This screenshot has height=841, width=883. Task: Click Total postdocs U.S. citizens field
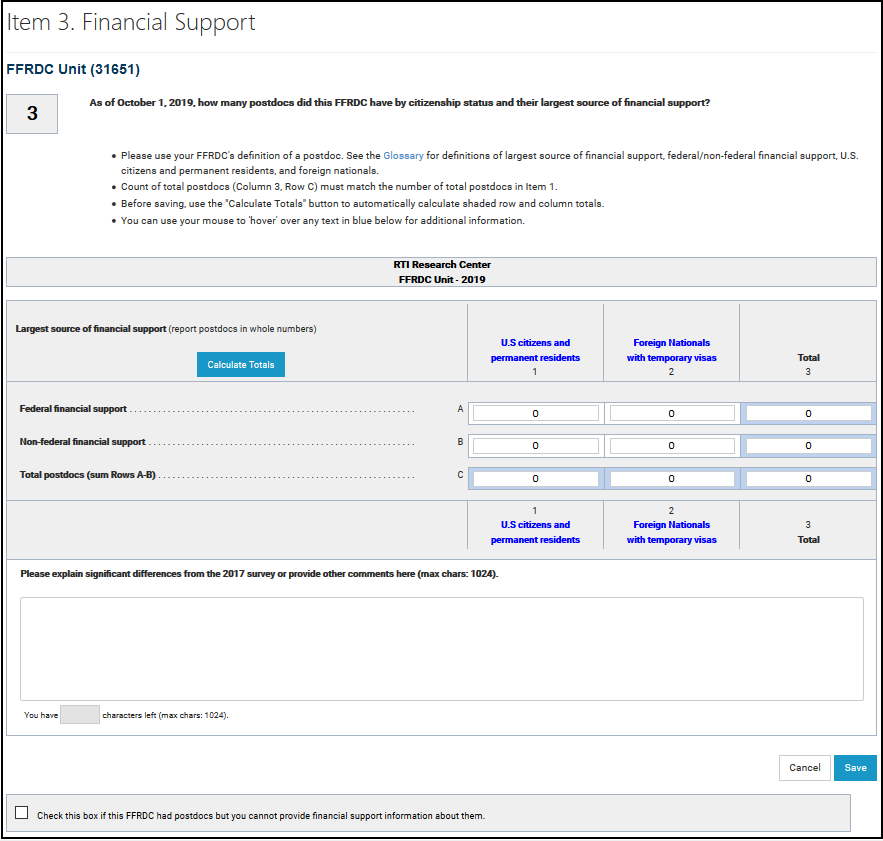click(535, 479)
